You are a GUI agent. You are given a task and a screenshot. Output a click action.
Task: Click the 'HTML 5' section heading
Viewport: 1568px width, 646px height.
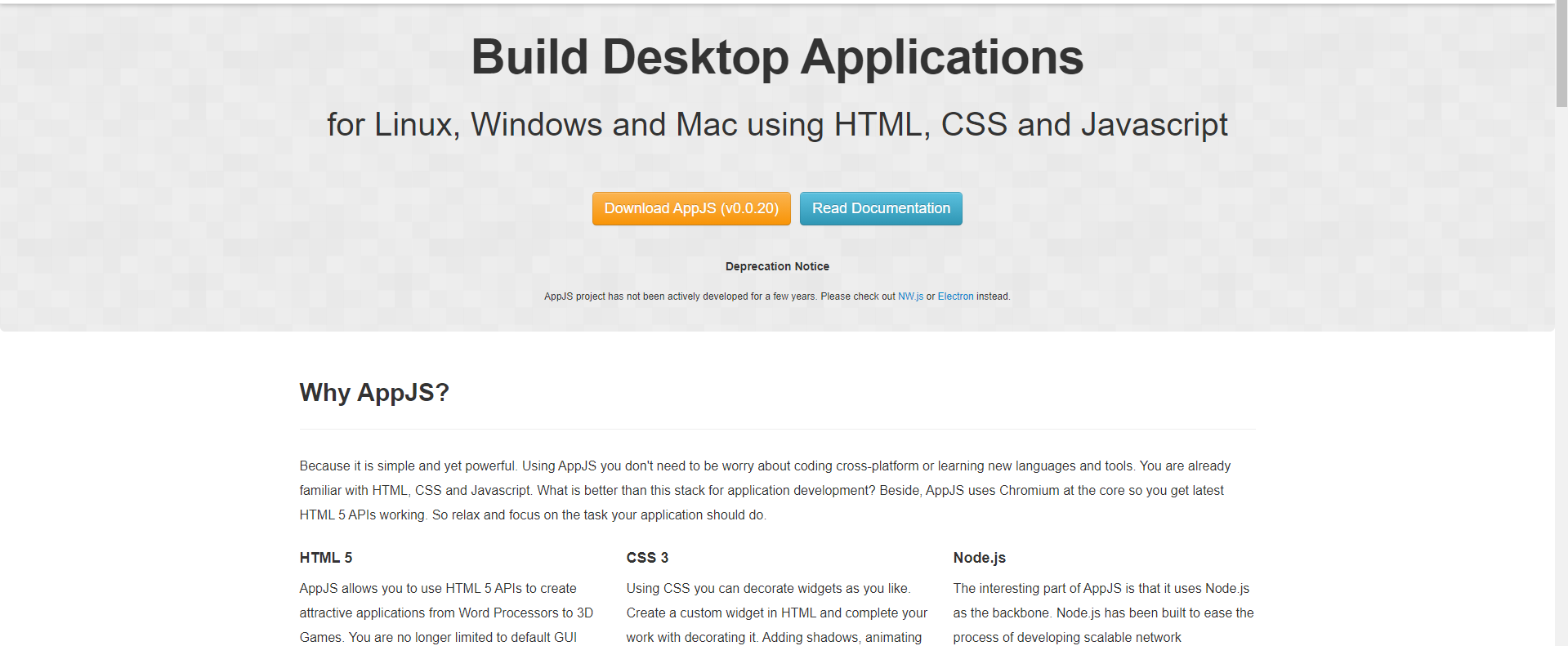(326, 558)
